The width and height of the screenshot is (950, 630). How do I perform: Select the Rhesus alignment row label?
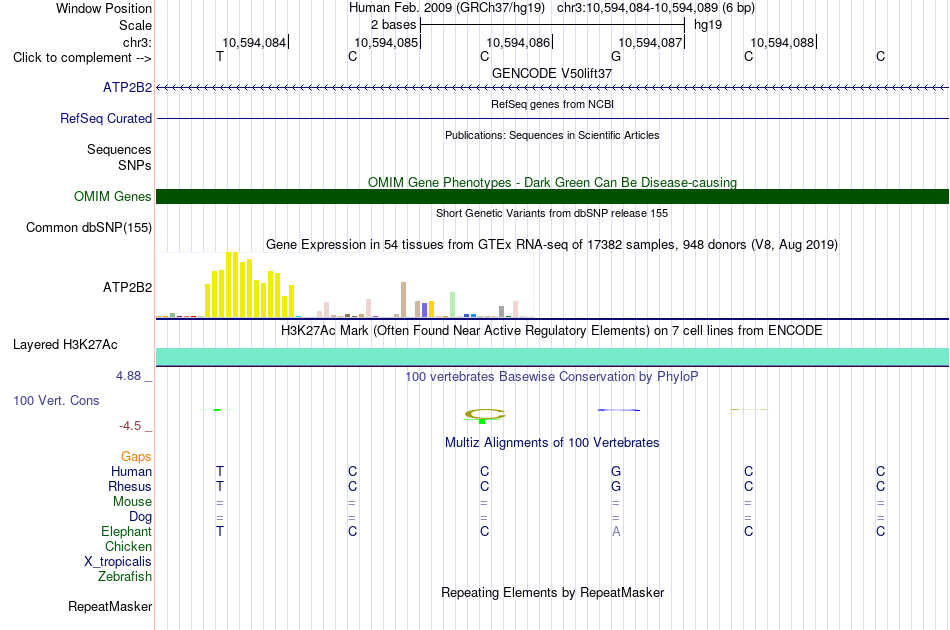click(130, 486)
